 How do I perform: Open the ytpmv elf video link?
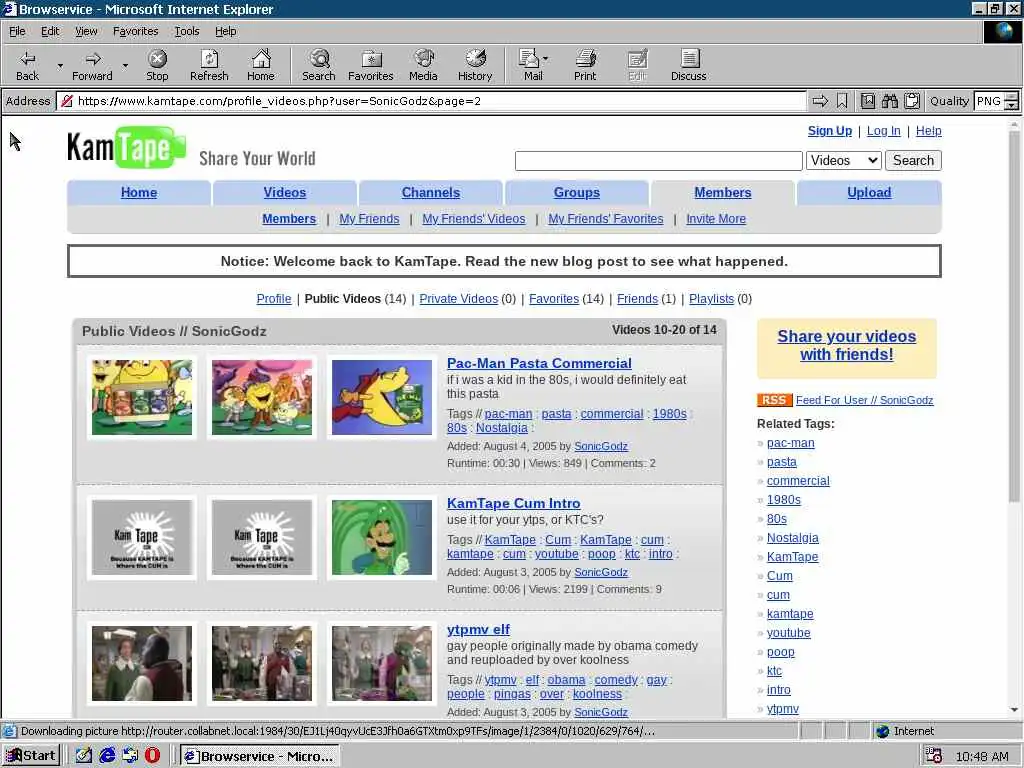[478, 630]
